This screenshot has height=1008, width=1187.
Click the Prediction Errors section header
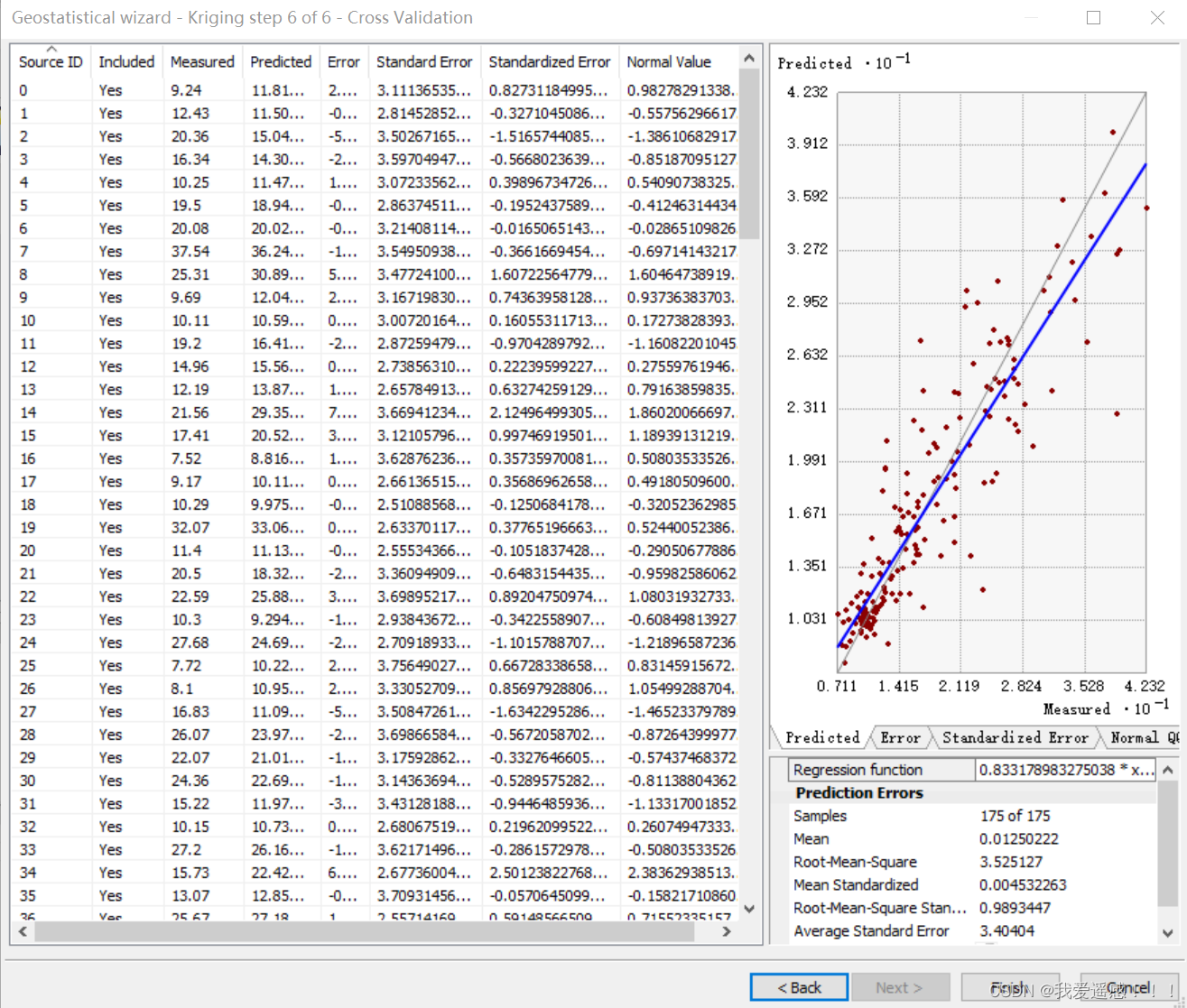click(859, 793)
